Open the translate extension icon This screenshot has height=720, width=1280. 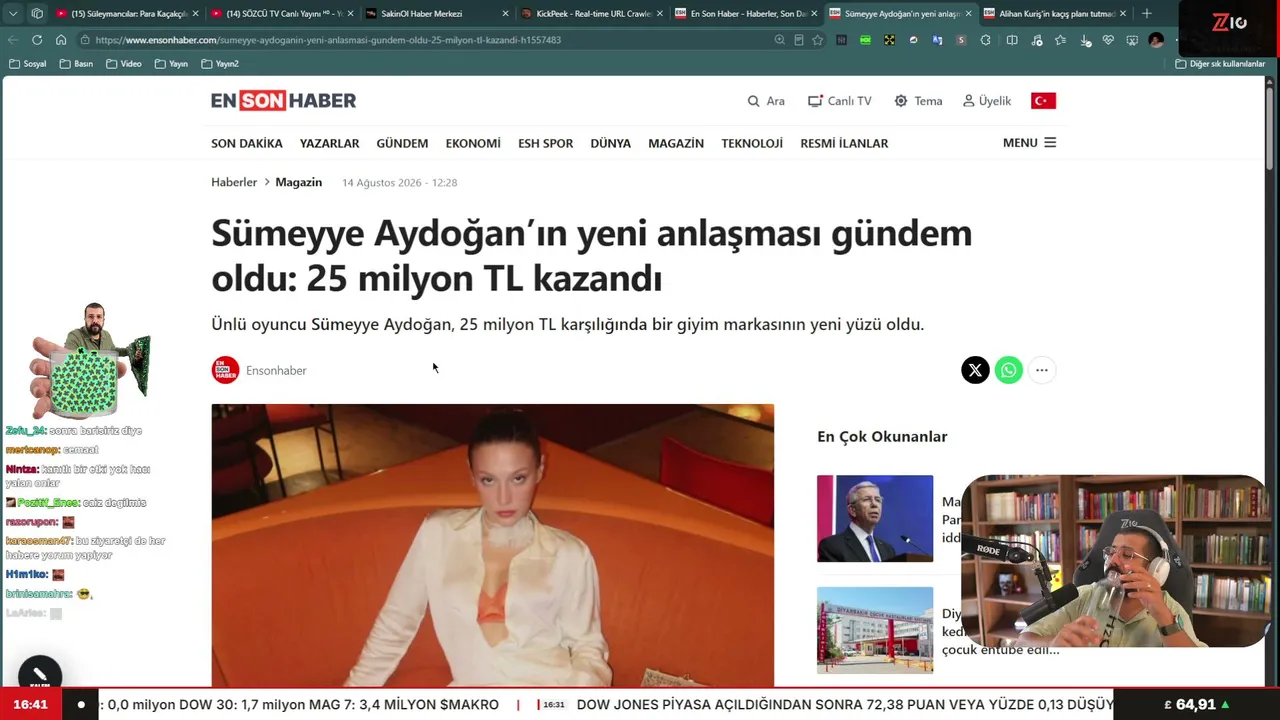pyautogui.click(x=937, y=40)
